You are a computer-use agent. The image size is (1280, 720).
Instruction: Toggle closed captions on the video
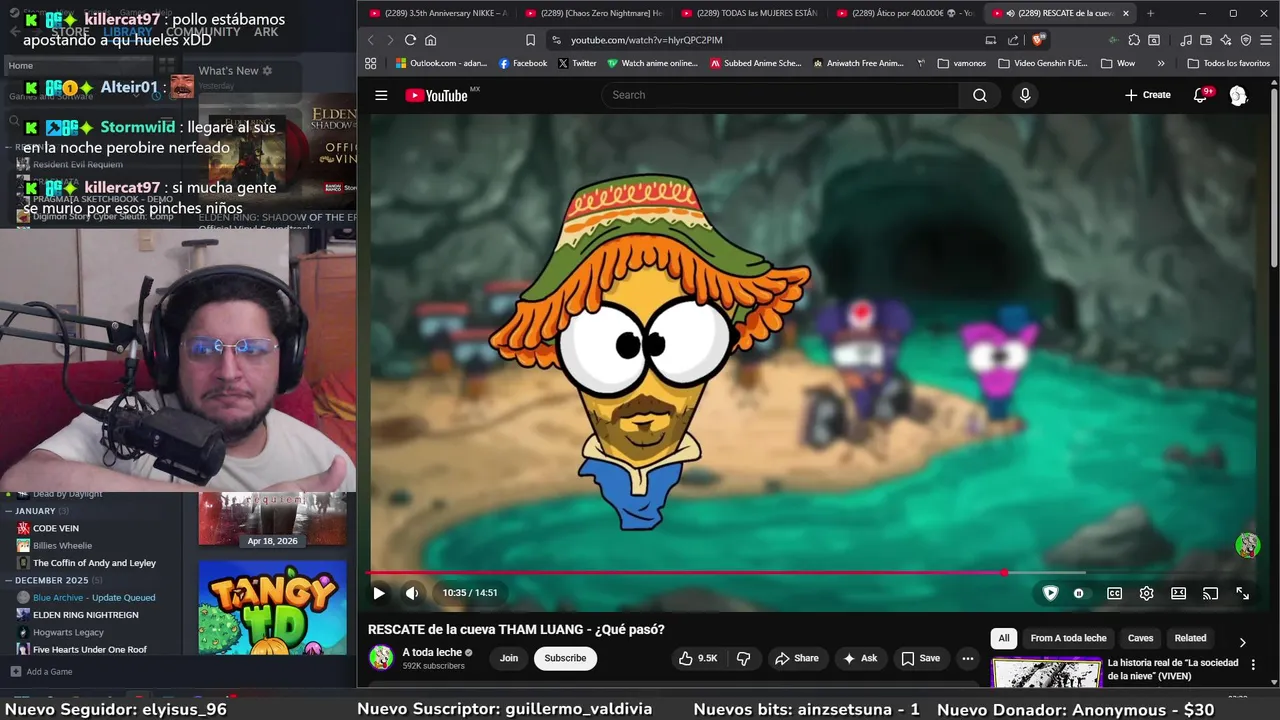pos(1114,593)
